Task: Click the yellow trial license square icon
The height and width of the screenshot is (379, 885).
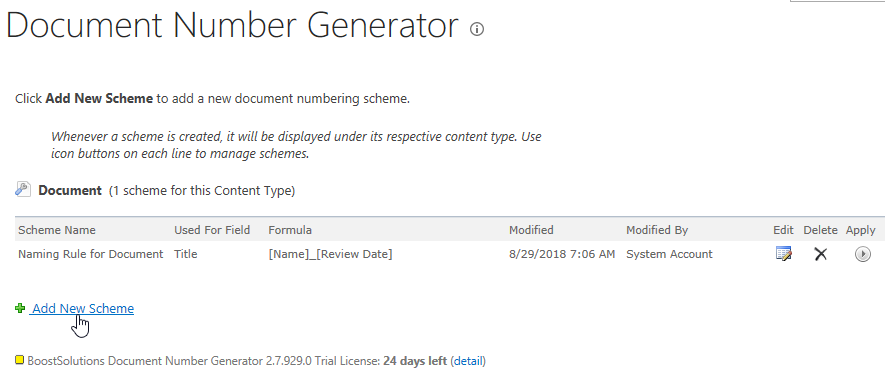Action: coord(20,359)
